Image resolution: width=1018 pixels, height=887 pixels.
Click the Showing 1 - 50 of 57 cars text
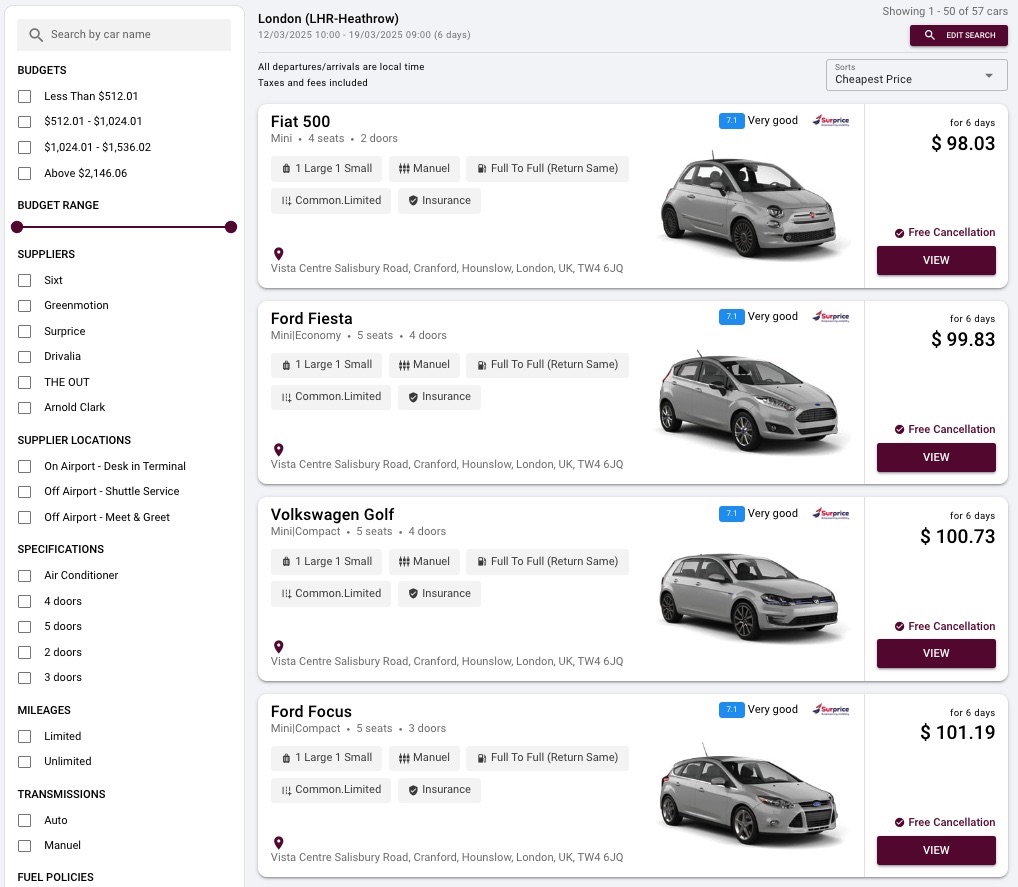click(945, 11)
